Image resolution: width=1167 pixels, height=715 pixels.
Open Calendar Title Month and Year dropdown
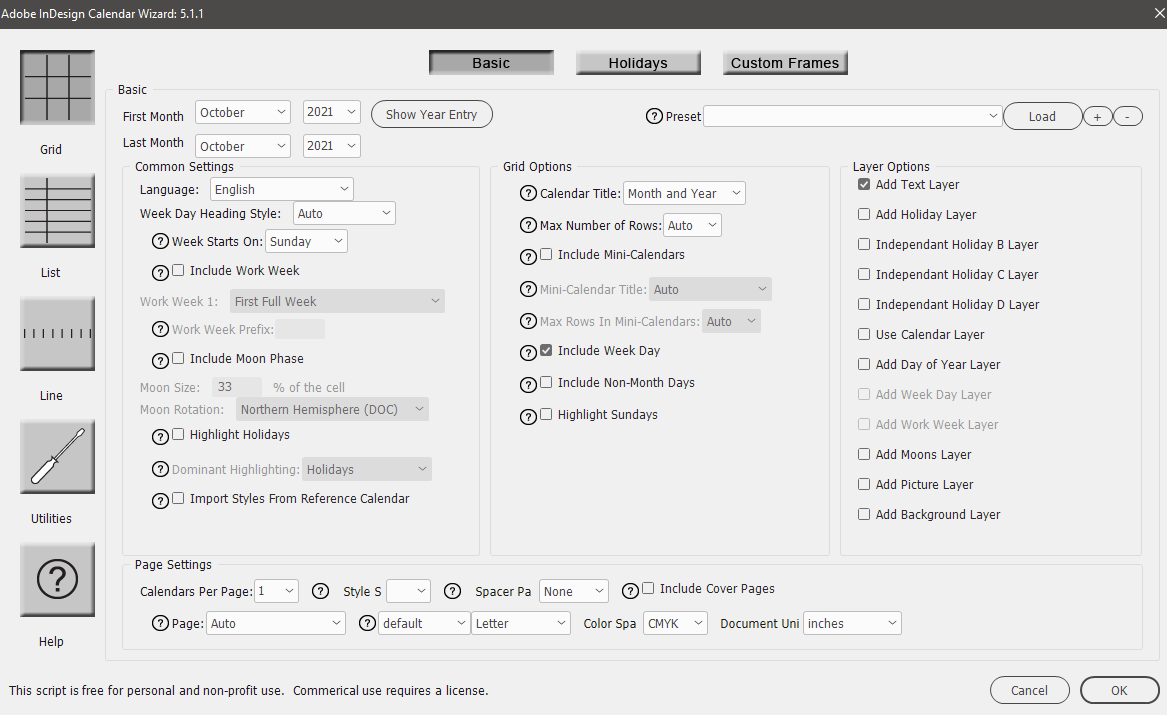coord(684,193)
